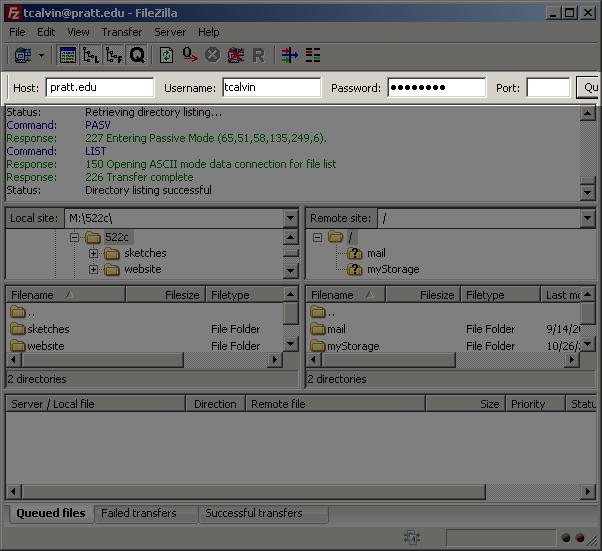Click Server / Local file column header
Viewport: 602px width, 551px height.
click(96, 404)
